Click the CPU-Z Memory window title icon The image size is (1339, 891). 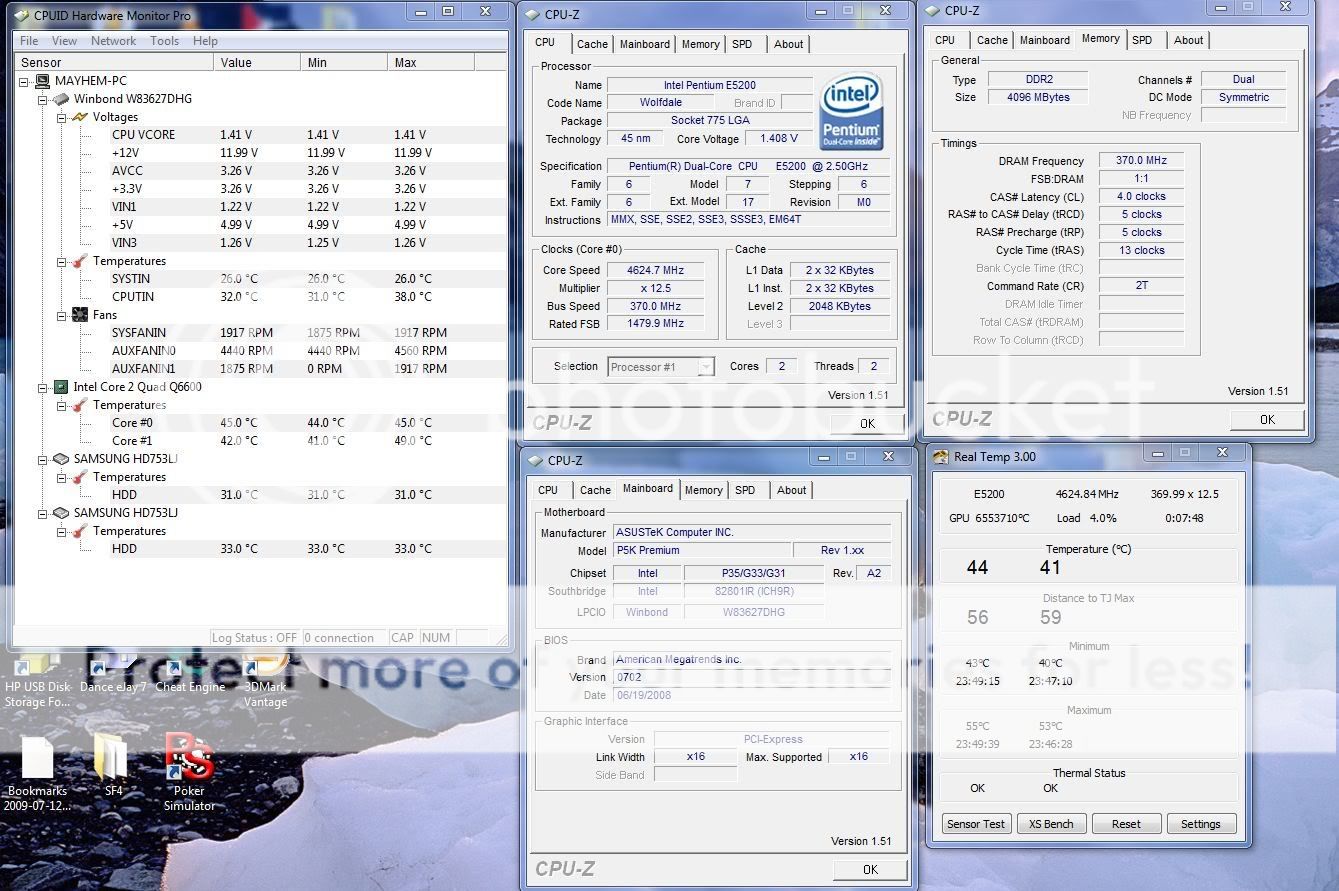click(x=933, y=11)
